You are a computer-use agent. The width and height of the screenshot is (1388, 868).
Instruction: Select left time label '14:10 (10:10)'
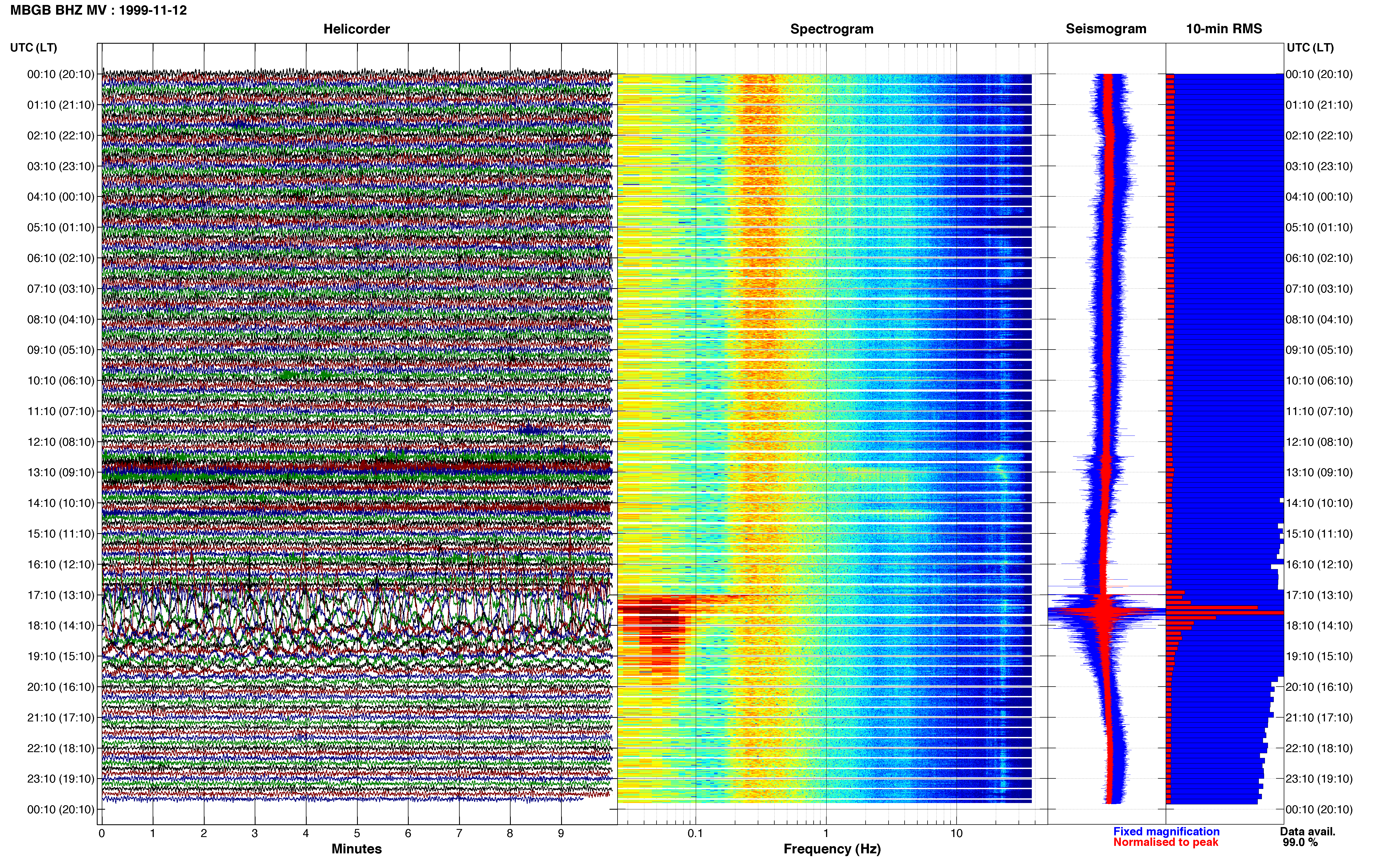[61, 503]
